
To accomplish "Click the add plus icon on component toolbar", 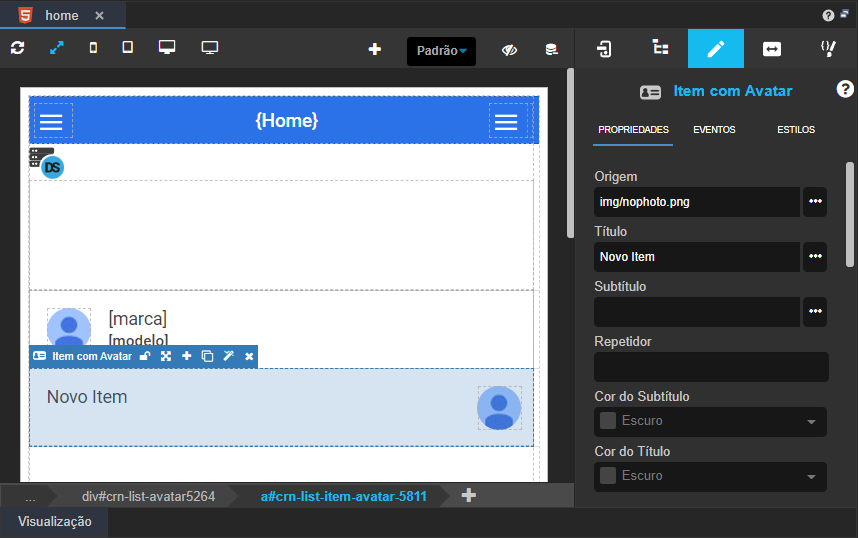I will pos(187,356).
